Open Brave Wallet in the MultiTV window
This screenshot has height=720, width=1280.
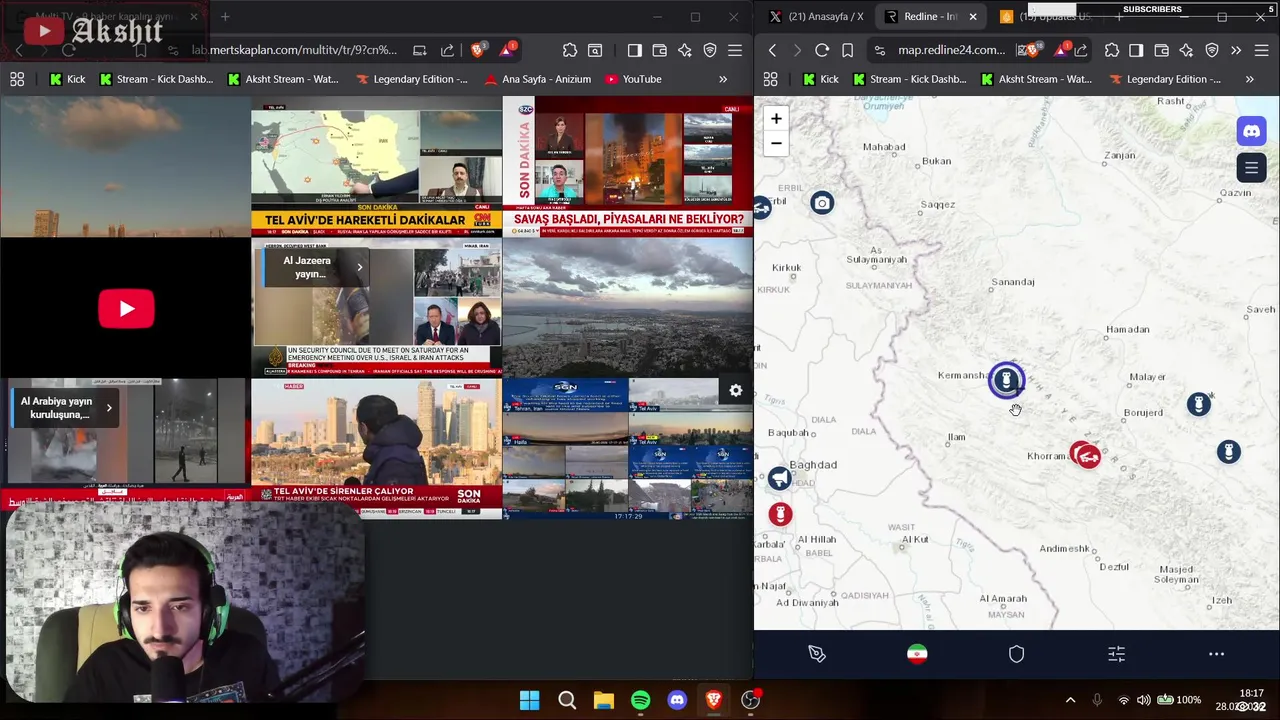(x=659, y=50)
